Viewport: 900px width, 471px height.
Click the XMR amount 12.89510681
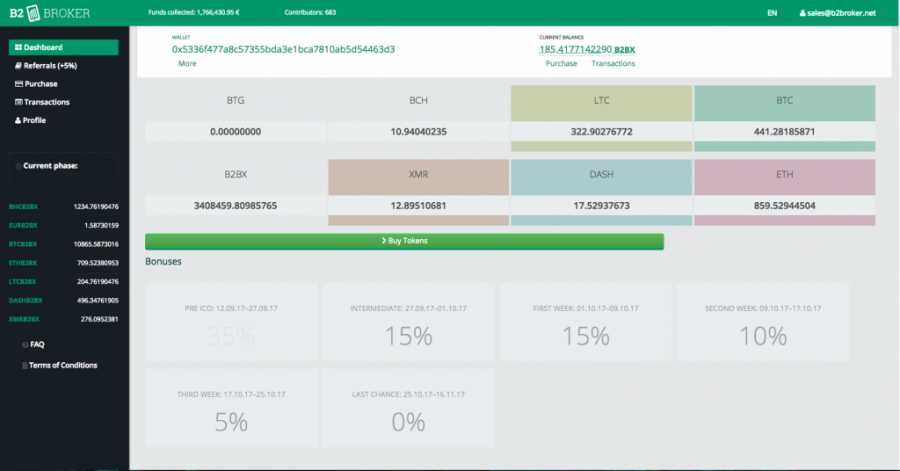tap(418, 205)
